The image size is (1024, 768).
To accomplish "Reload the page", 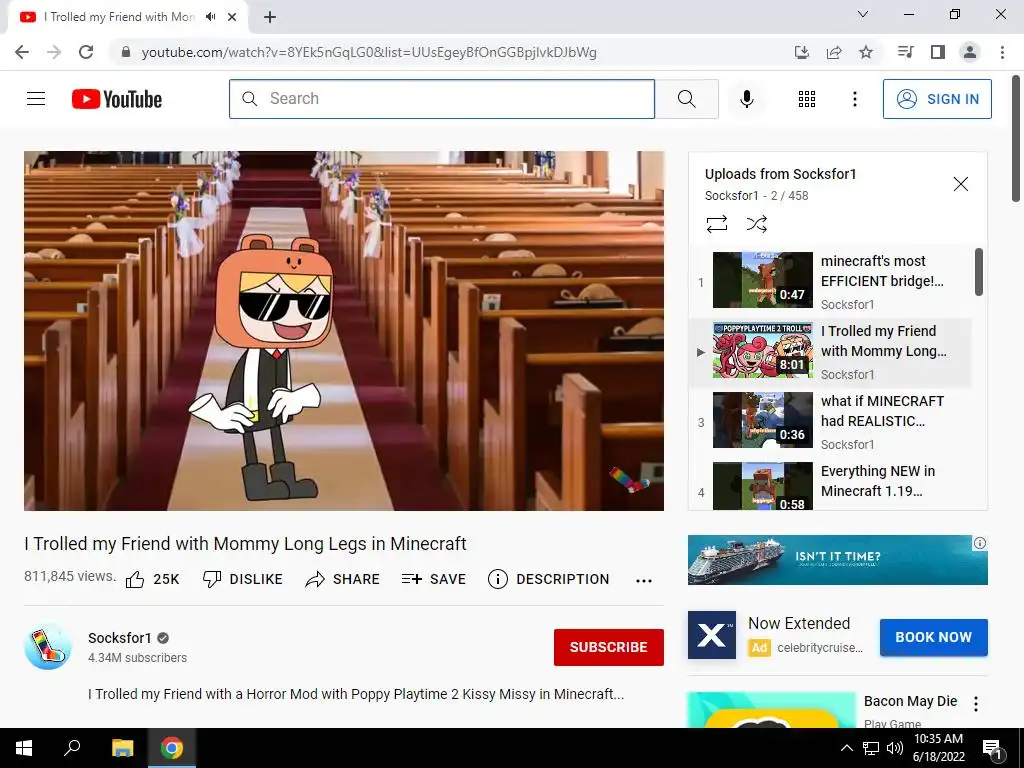I will coord(86,52).
